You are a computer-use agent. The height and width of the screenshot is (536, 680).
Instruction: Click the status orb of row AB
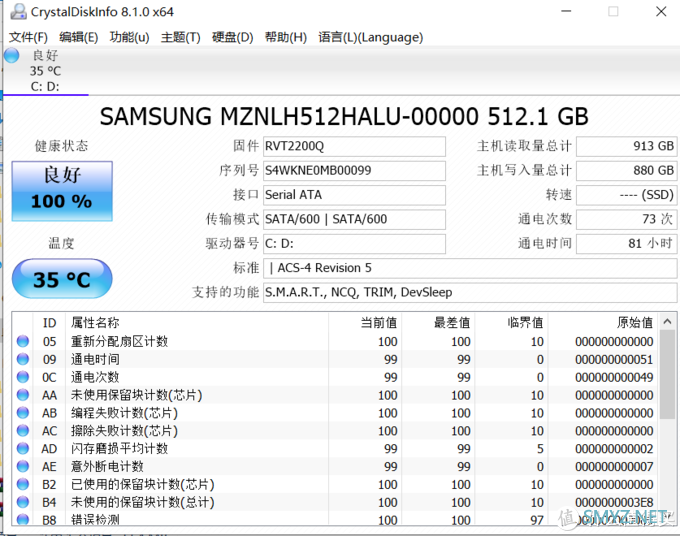tap(23, 412)
